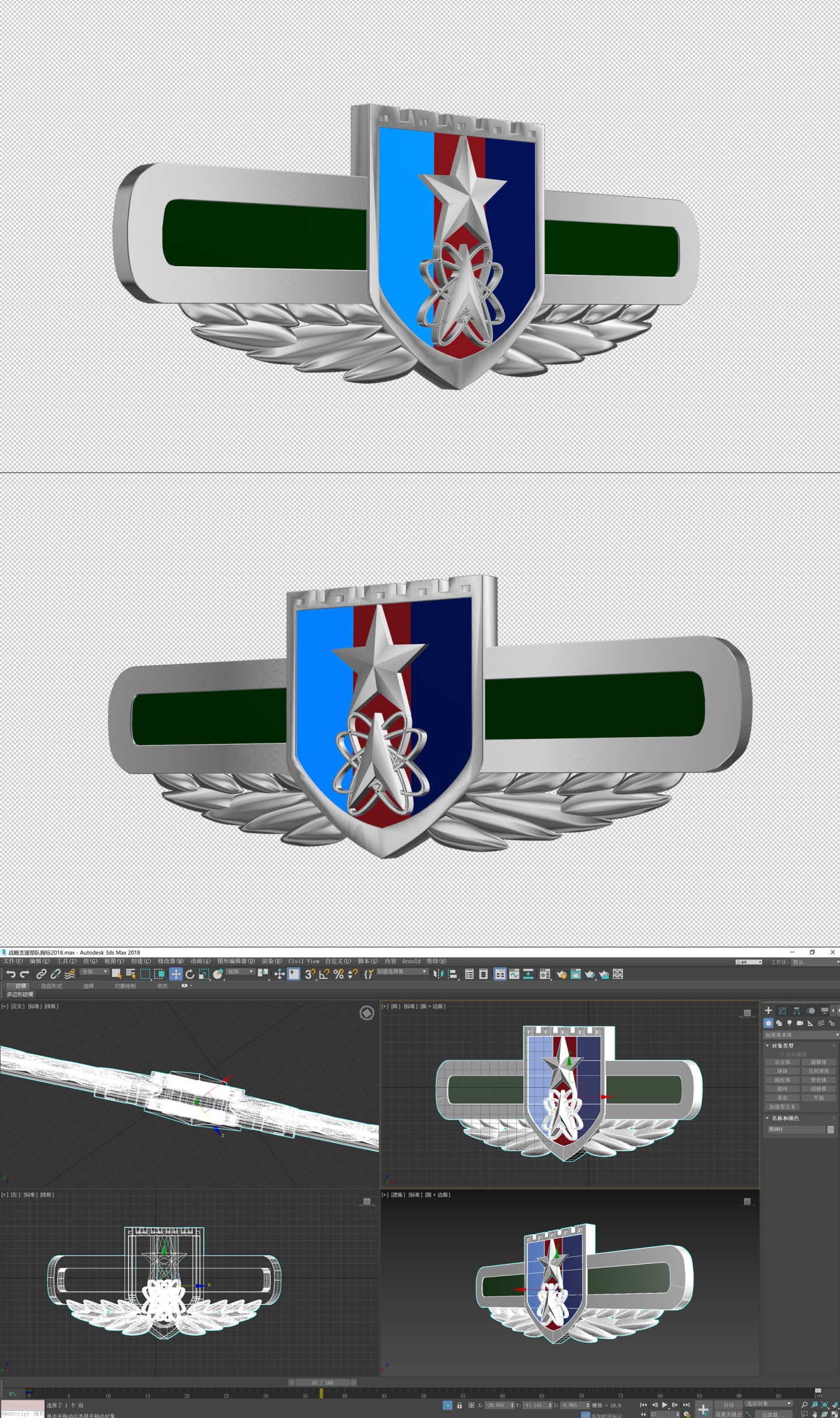Toggle Spinner Snap icon
The image size is (840, 1418).
click(x=352, y=974)
